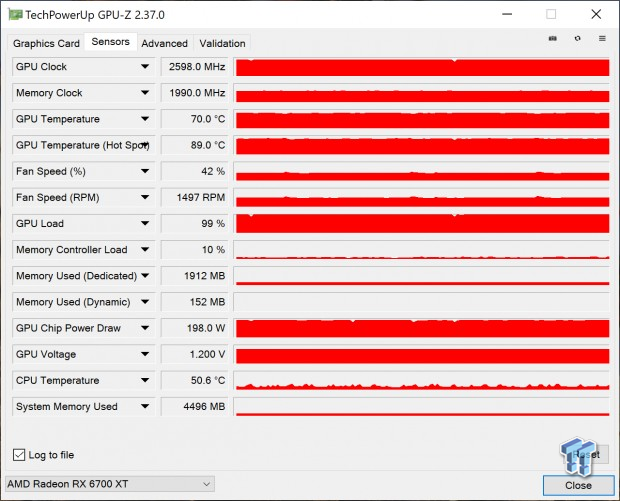Viewport: 620px width, 501px height.
Task: Select the Sensors tab
Action: [110, 42]
